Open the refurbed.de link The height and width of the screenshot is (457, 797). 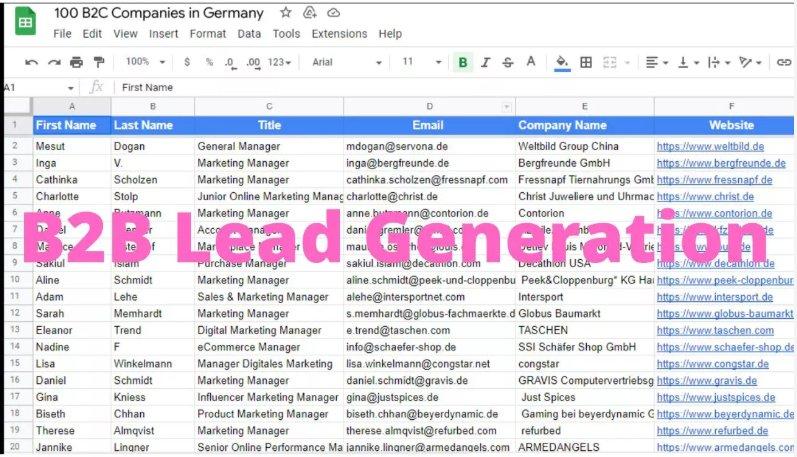(x=712, y=431)
